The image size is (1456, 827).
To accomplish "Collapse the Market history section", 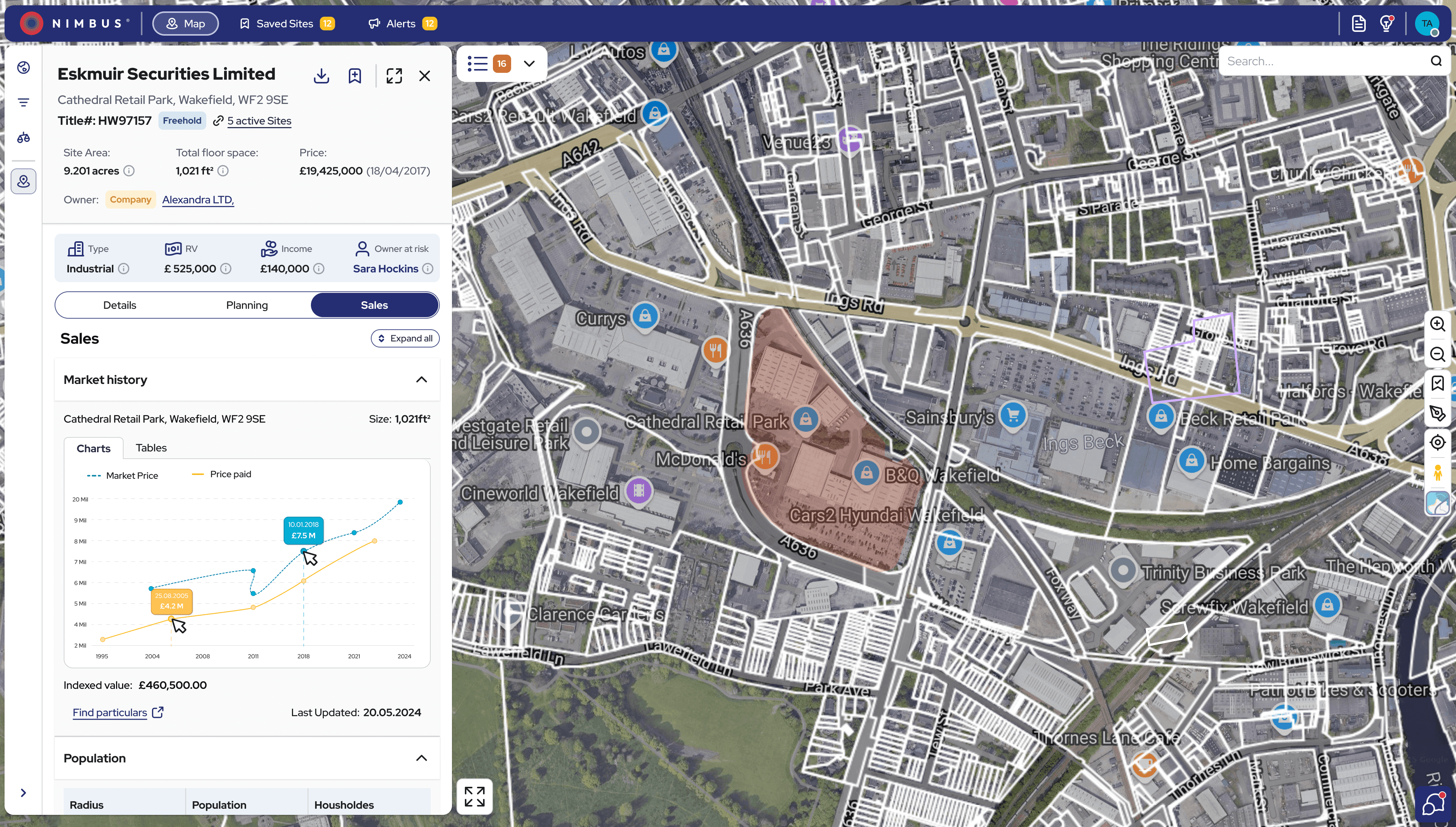I will (421, 379).
